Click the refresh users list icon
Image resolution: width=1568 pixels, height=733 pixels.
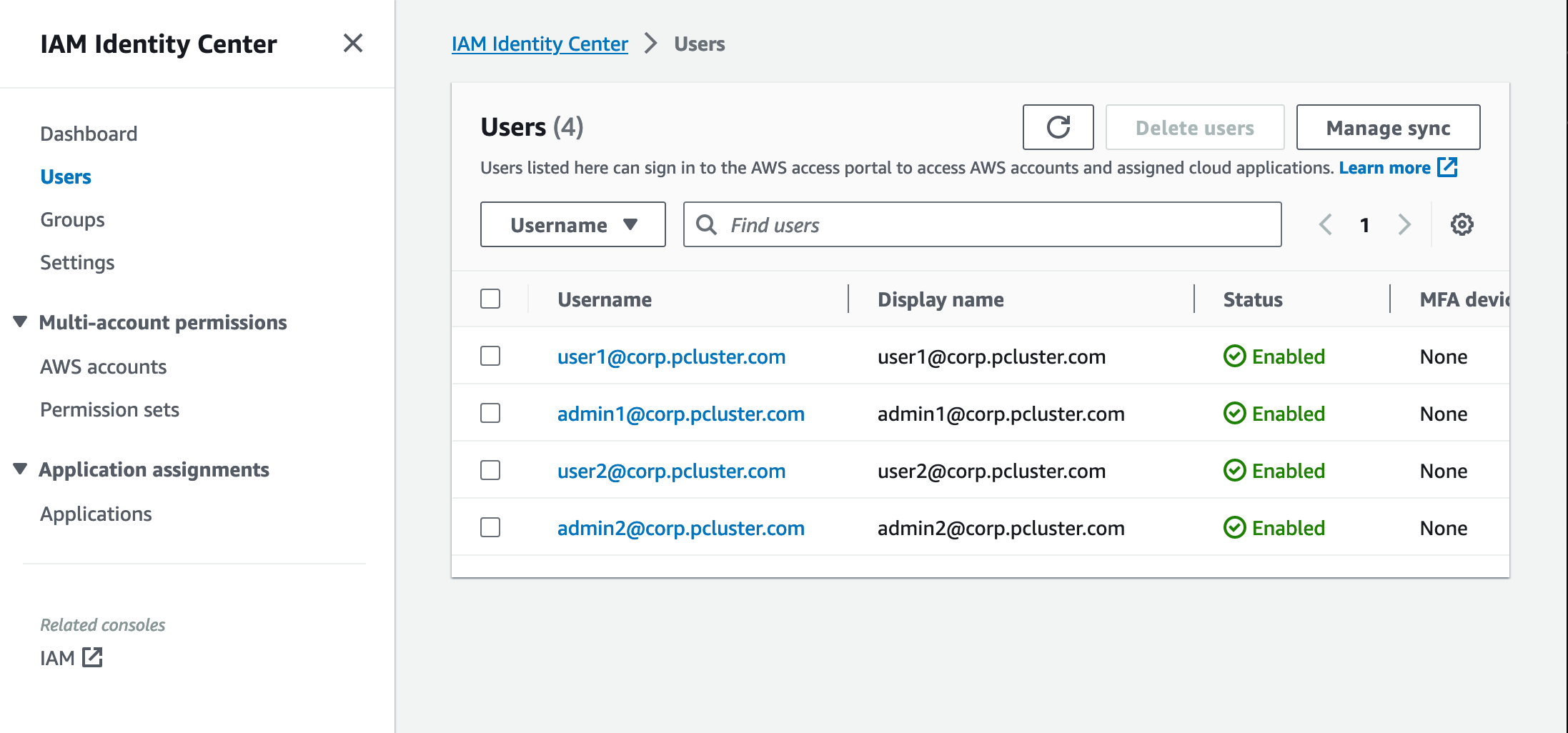click(1058, 127)
